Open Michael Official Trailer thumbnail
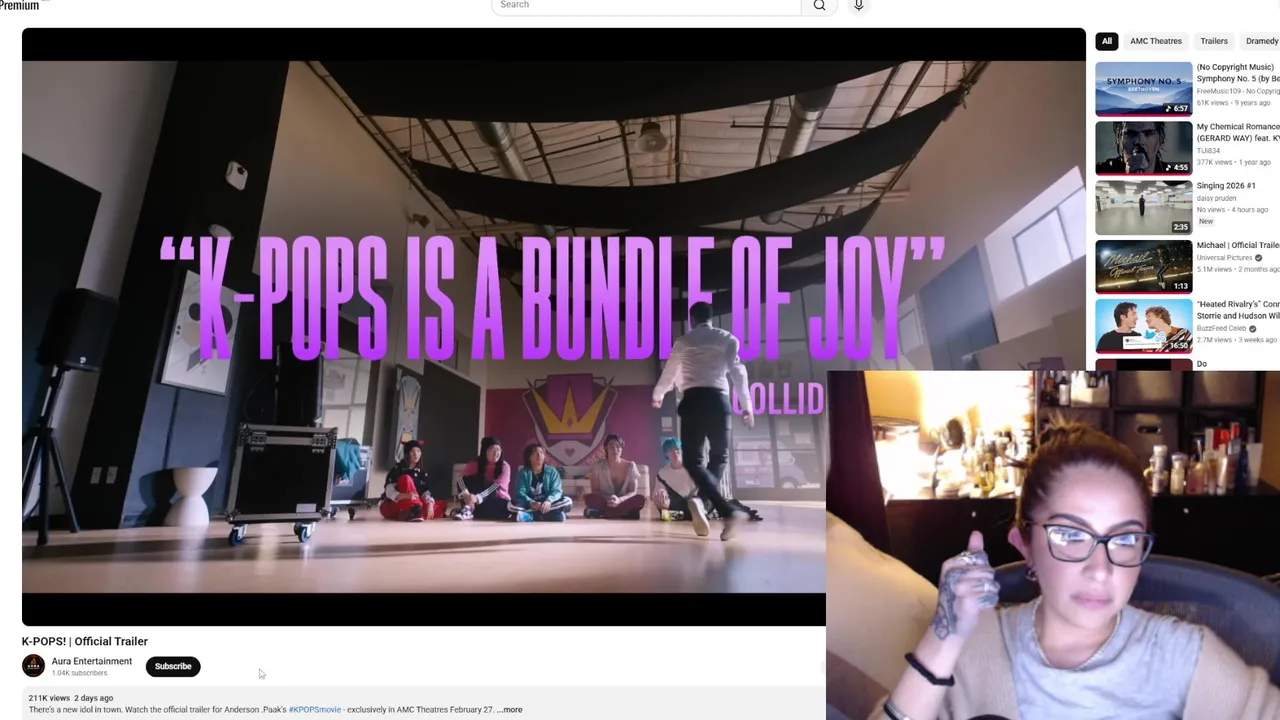This screenshot has height=720, width=1280. pyautogui.click(x=1143, y=266)
